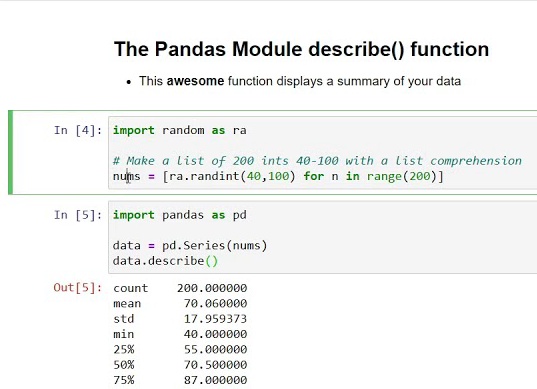Click the bold word 'awesome' in bullet
Image resolution: width=537 pixels, height=389 pixels.
(x=195, y=81)
